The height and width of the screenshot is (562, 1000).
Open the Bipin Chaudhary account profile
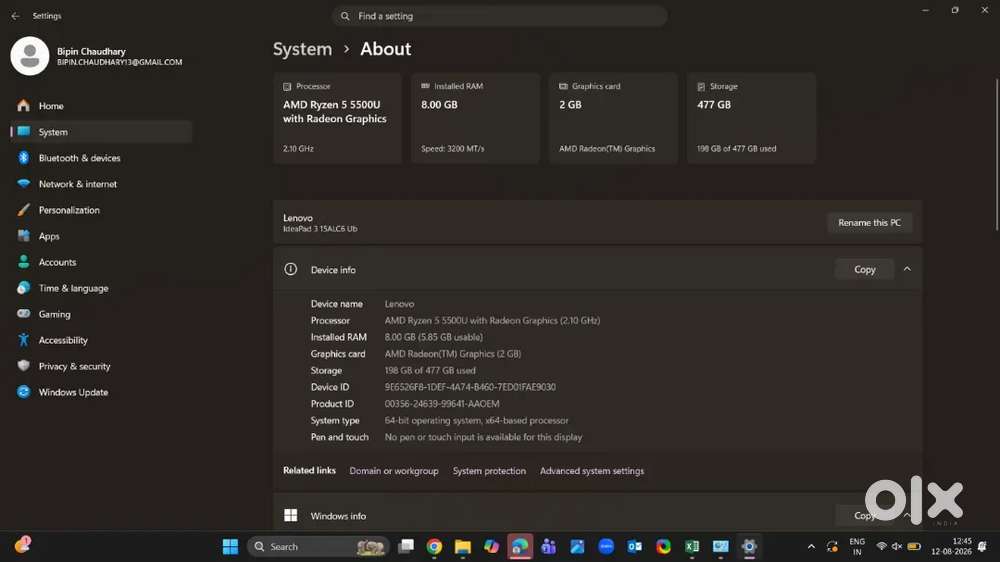(x=96, y=56)
